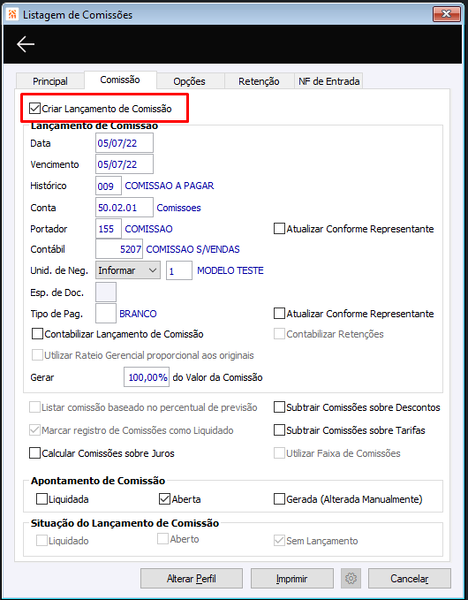Click the BRANCO payment type text
Viewport: 468px width, 600px height.
click(x=138, y=314)
